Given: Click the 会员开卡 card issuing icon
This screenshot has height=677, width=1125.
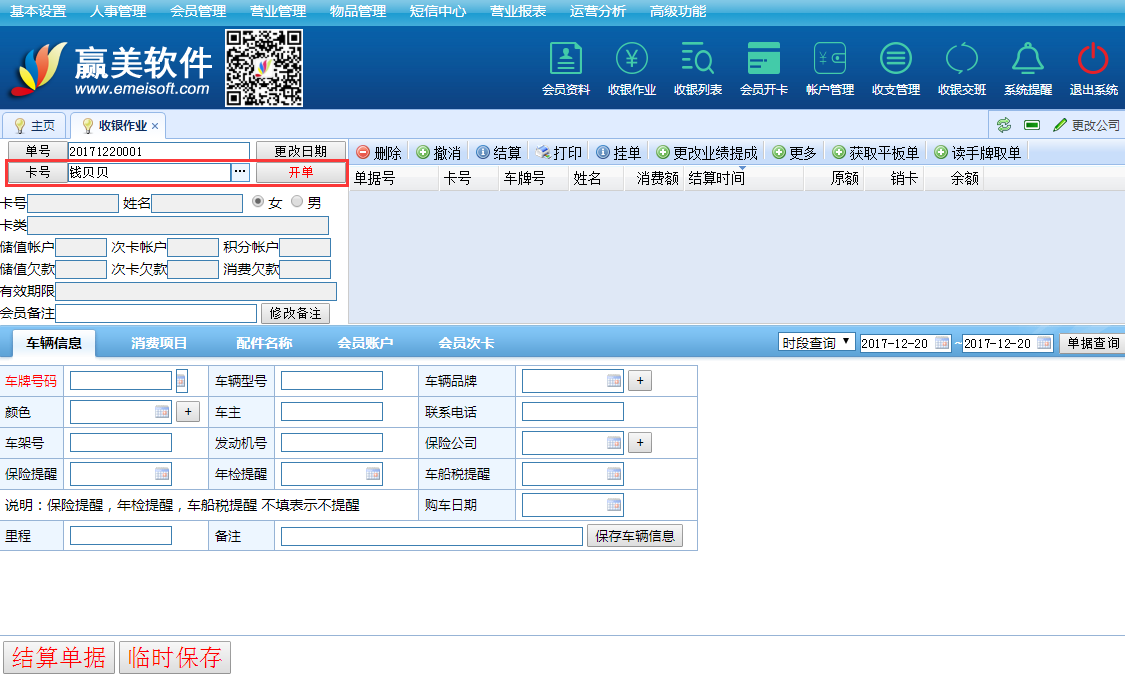Looking at the screenshot, I should (x=764, y=60).
